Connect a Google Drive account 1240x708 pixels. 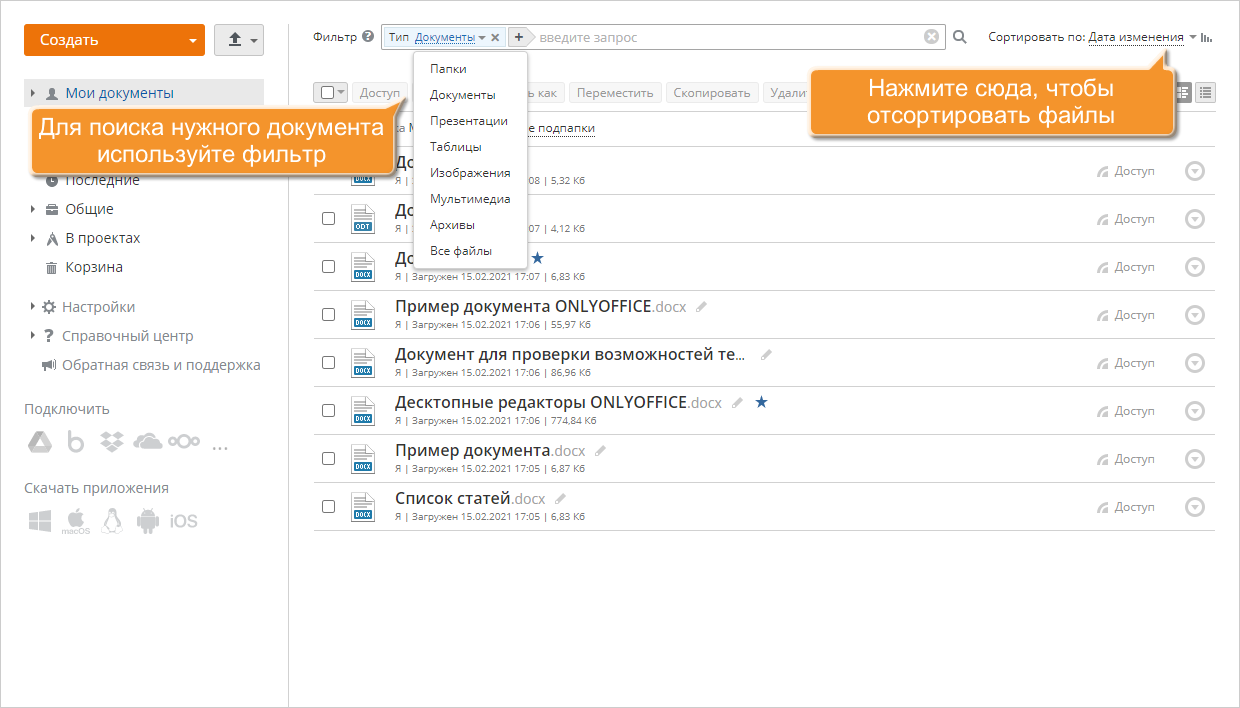click(x=39, y=441)
